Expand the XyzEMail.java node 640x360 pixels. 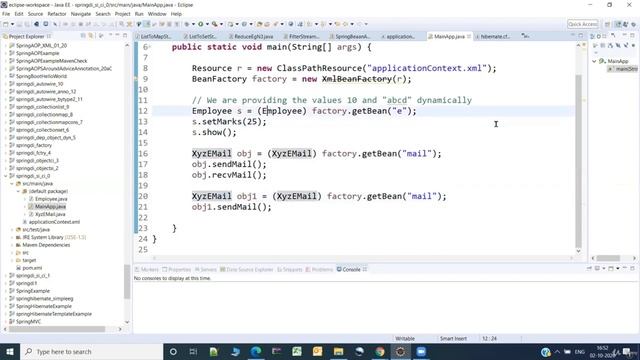pos(25,214)
